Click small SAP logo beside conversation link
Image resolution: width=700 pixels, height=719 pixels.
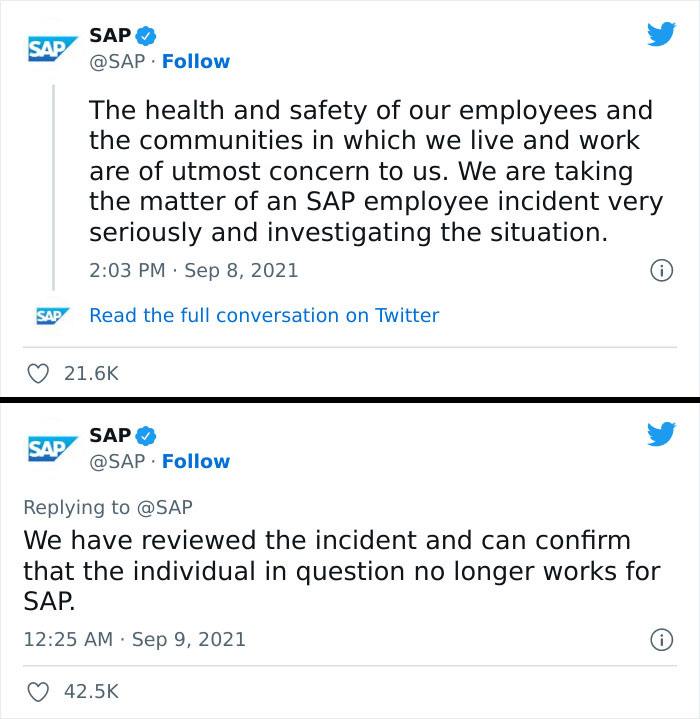(x=51, y=316)
